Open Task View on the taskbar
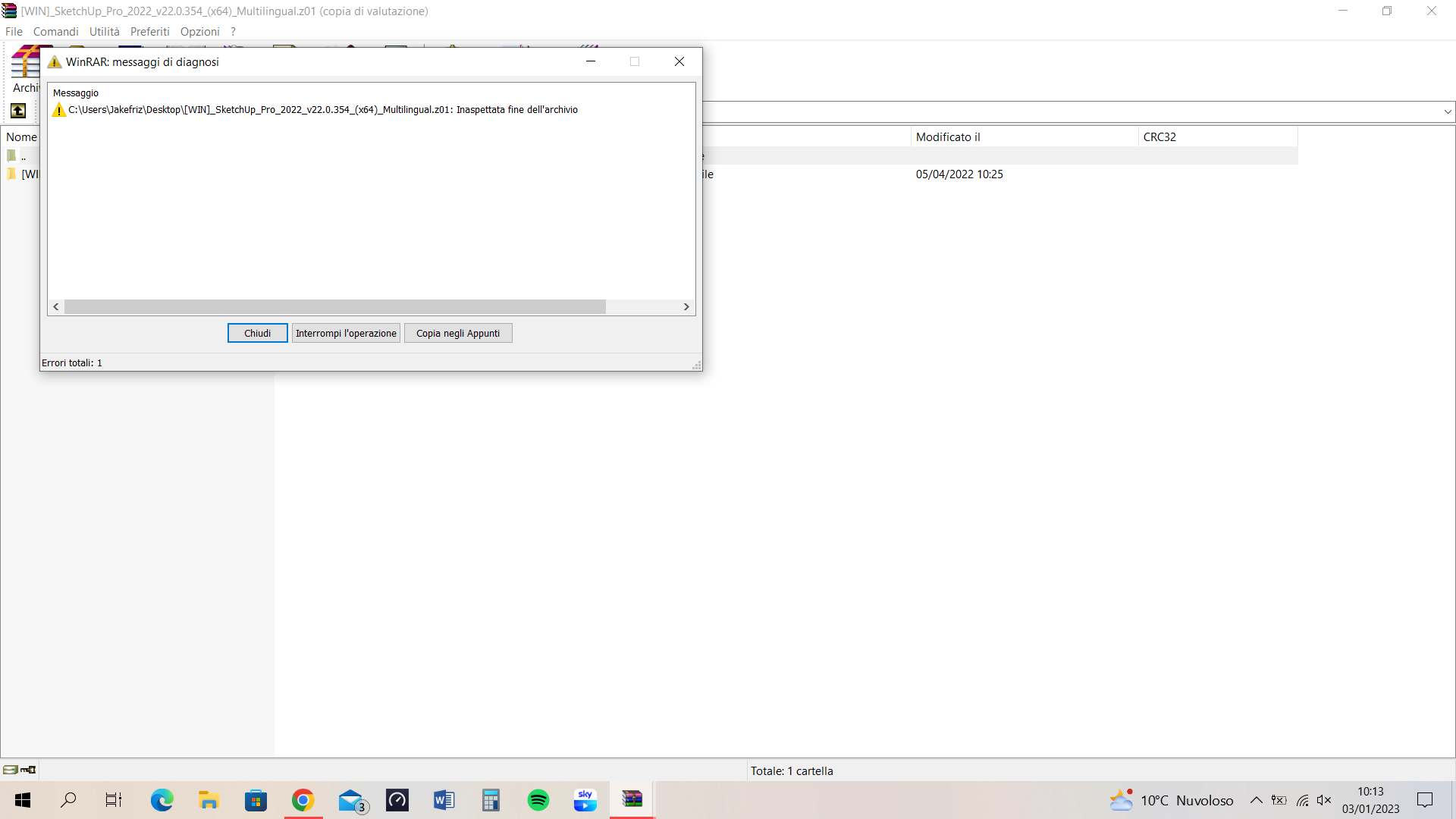Viewport: 1456px width, 819px height. tap(114, 800)
